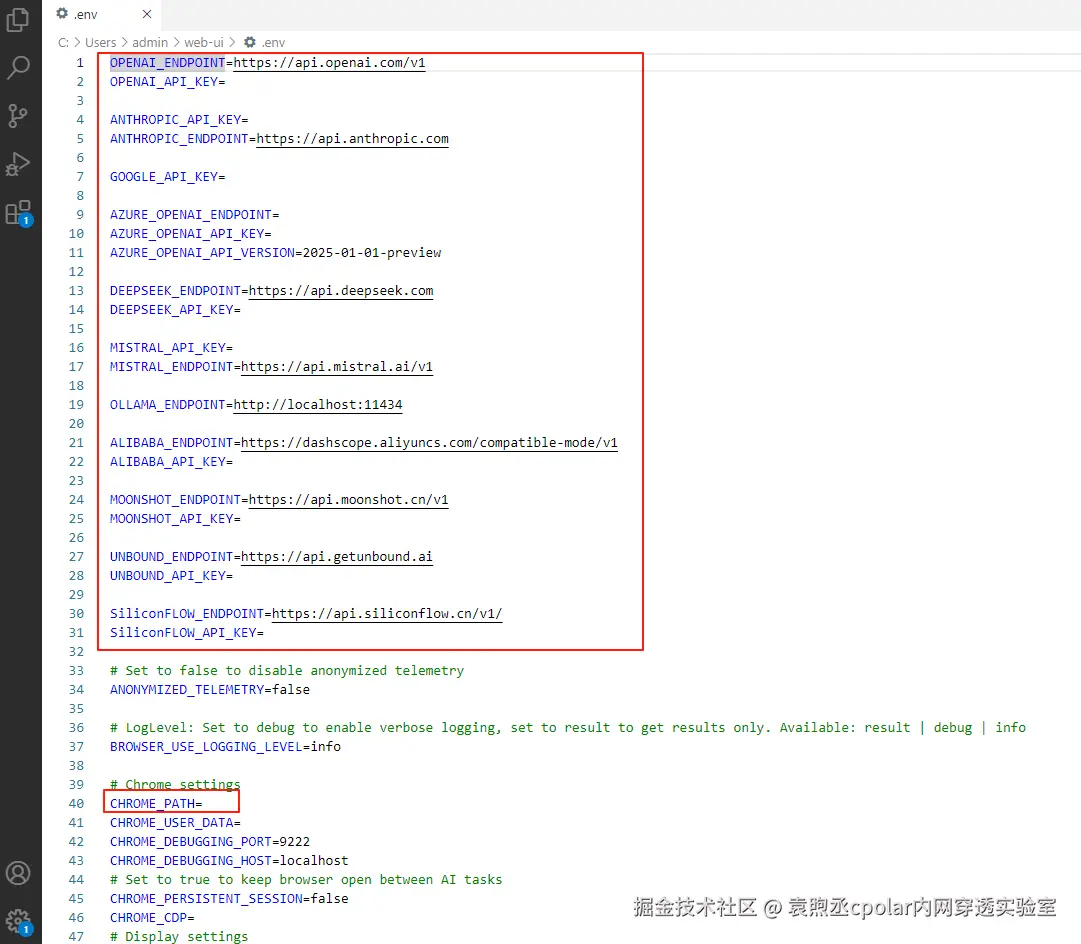This screenshot has width=1081, height=944.
Task: Open link https://api.siliconflow.cn/v1/
Action: coord(387,614)
